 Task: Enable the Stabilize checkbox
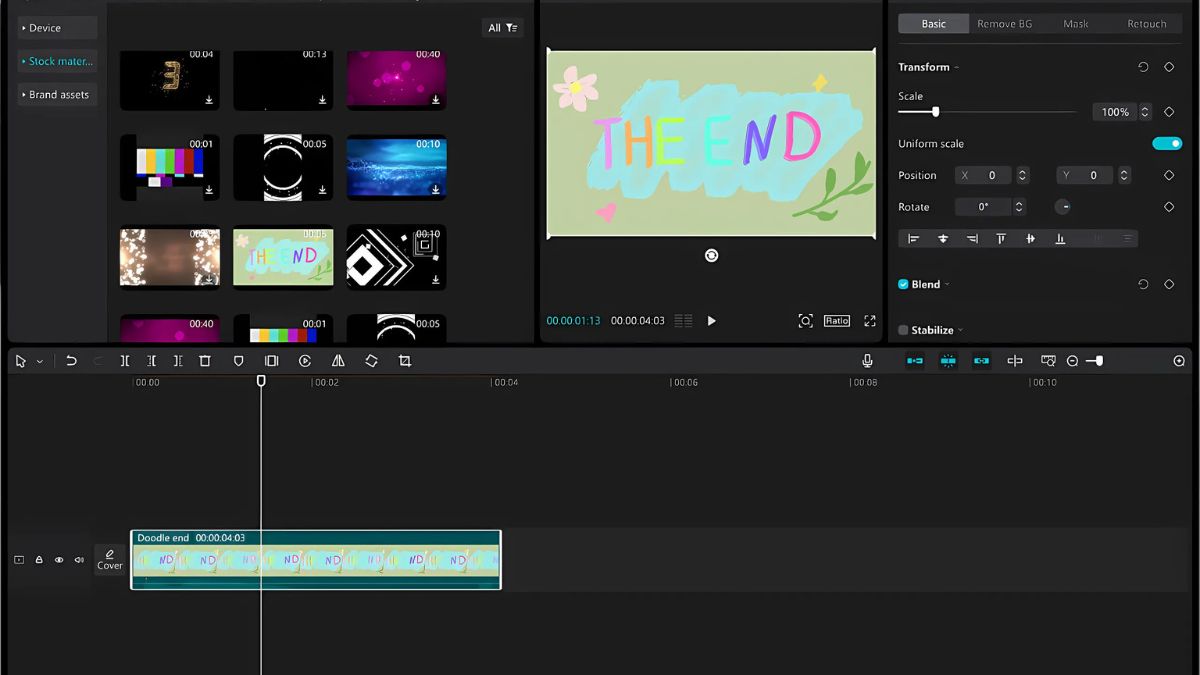pos(903,330)
